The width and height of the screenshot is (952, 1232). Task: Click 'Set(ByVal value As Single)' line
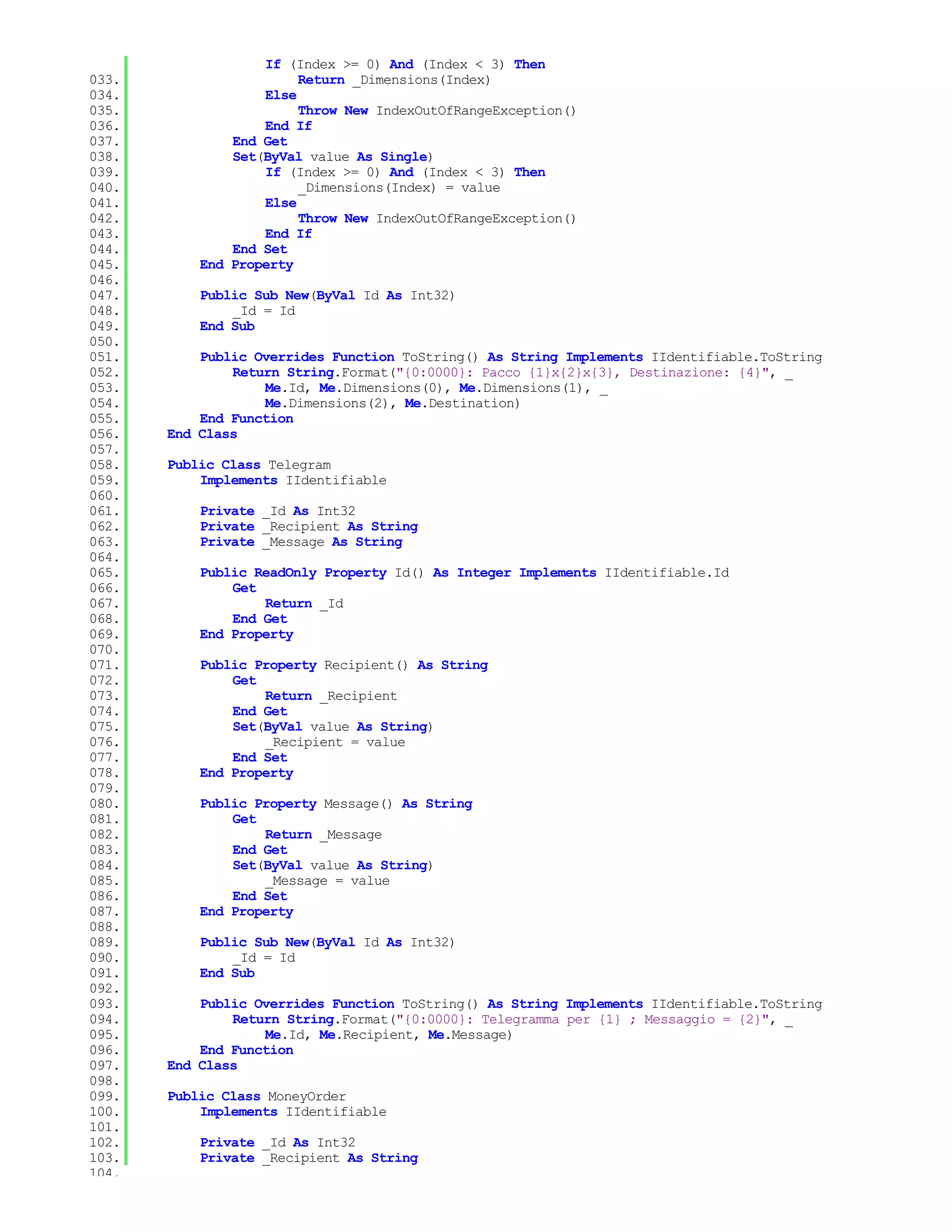point(332,157)
